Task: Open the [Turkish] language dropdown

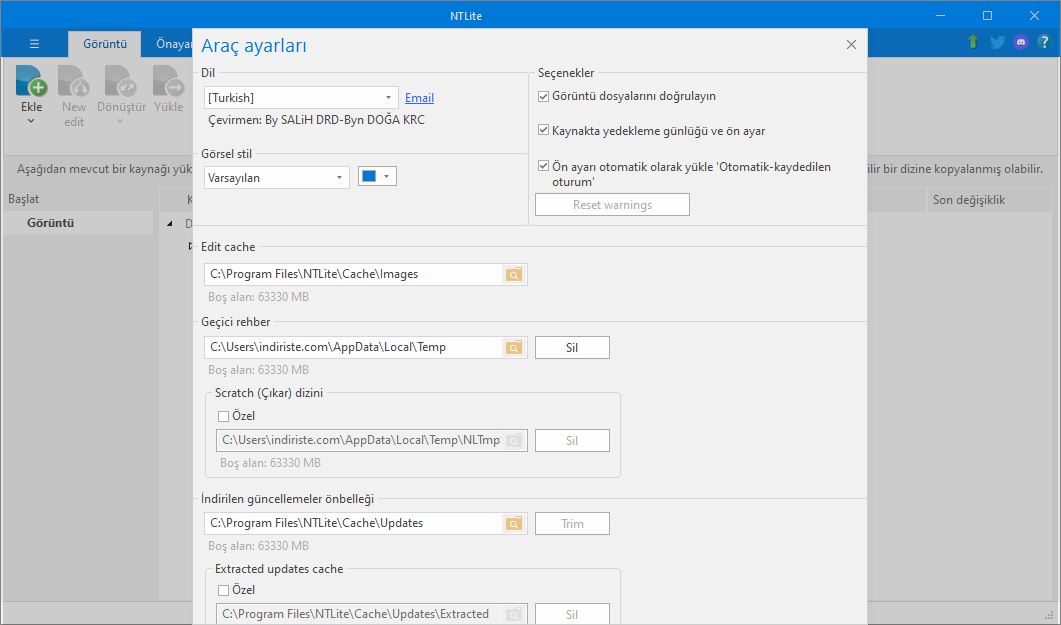Action: (x=301, y=97)
